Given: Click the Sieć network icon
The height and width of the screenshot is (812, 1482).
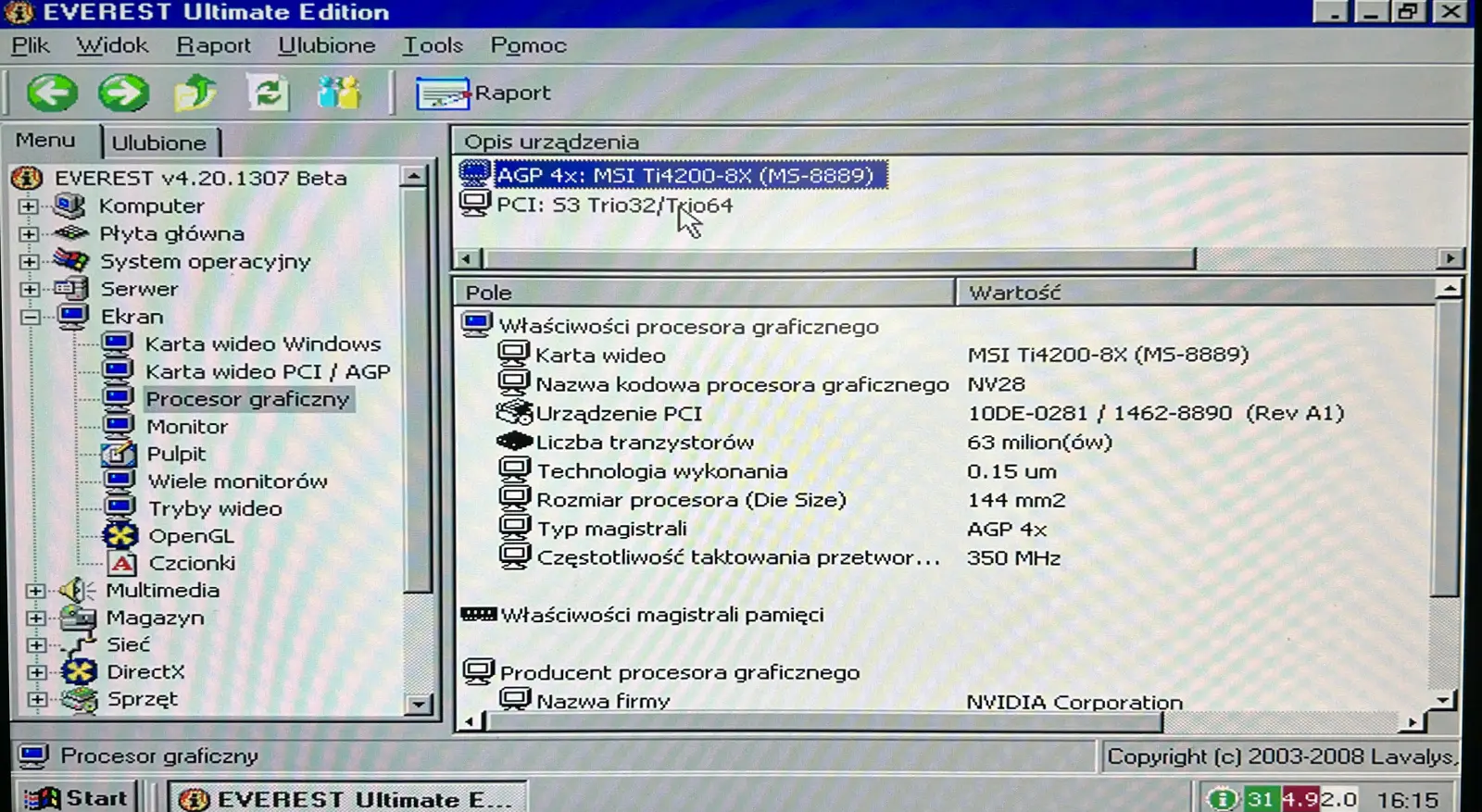Looking at the screenshot, I should 79,644.
